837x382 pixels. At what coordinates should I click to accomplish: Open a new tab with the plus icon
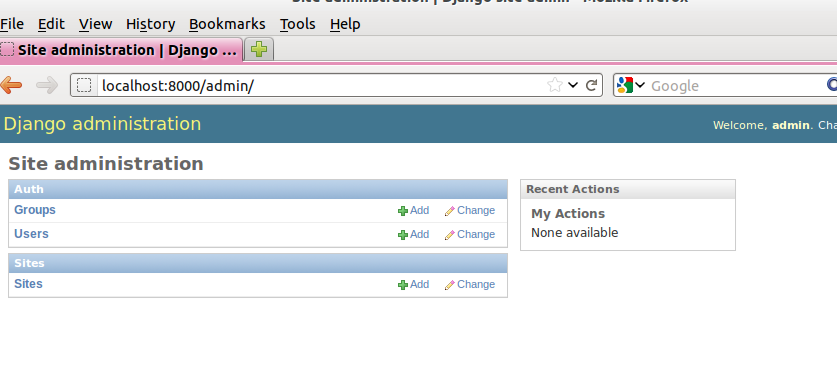pos(259,50)
